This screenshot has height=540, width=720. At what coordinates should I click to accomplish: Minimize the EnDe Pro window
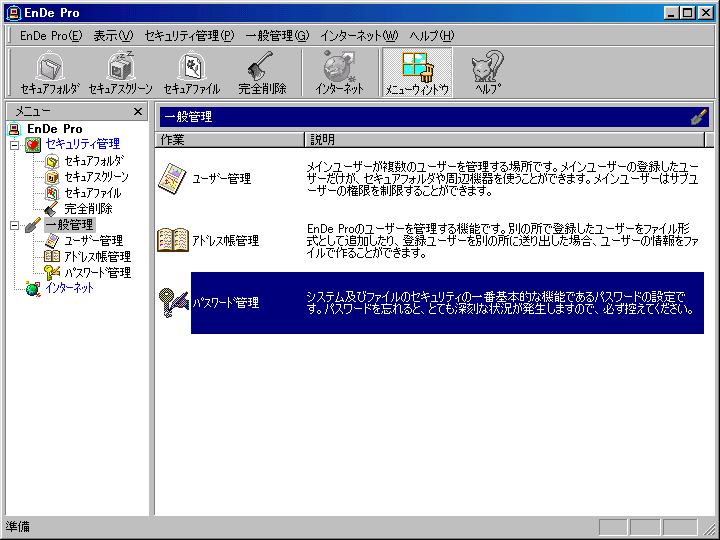(671, 13)
